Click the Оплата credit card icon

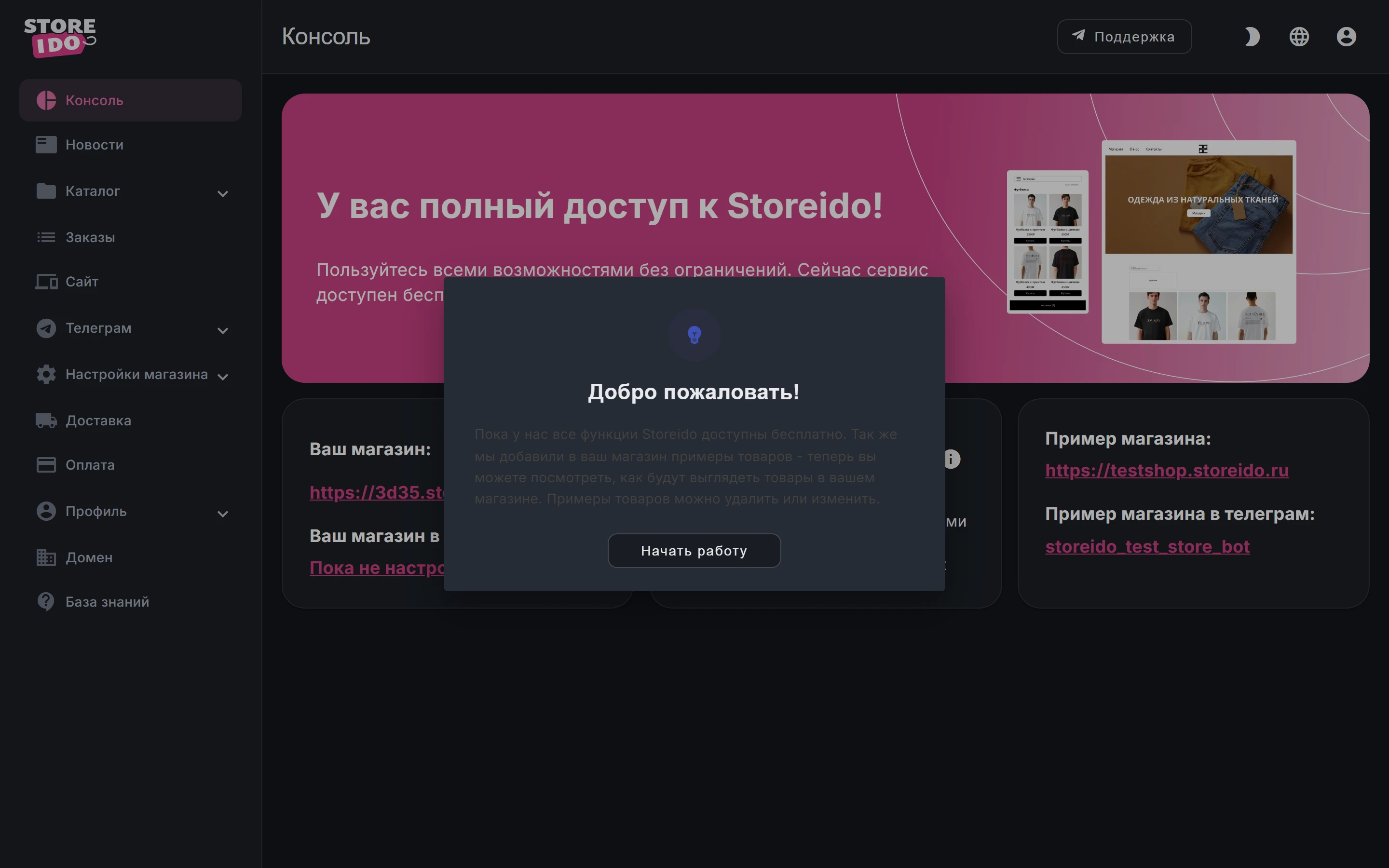coord(46,465)
